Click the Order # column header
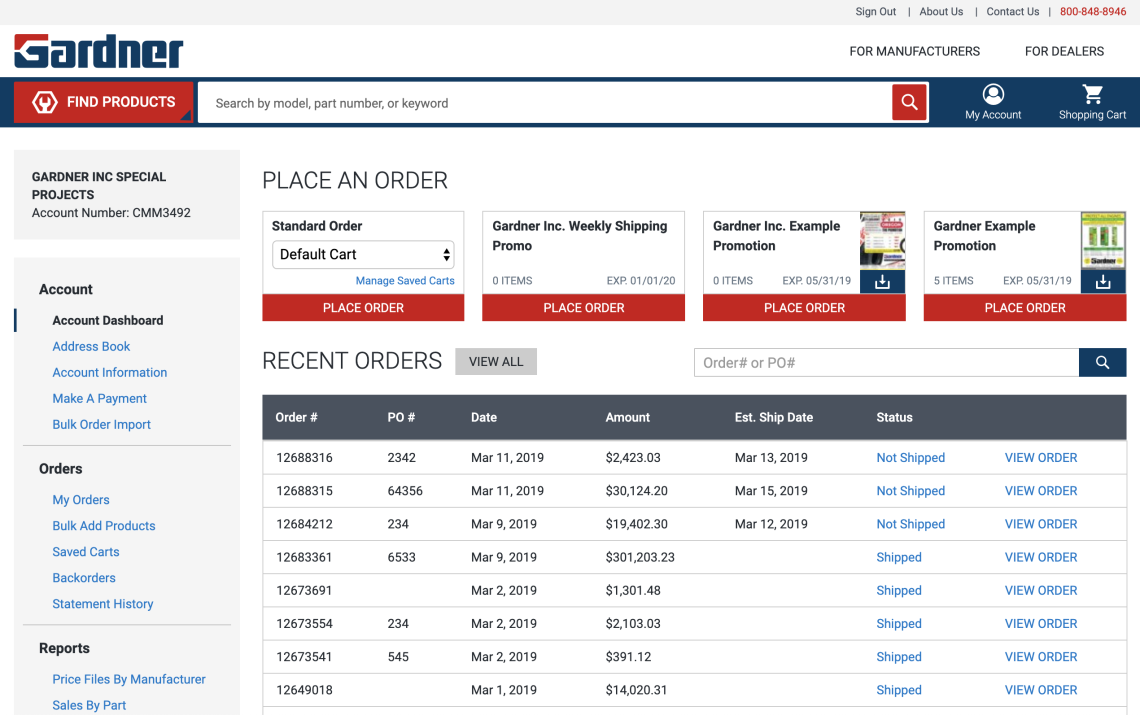This screenshot has height=715, width=1140. [296, 418]
